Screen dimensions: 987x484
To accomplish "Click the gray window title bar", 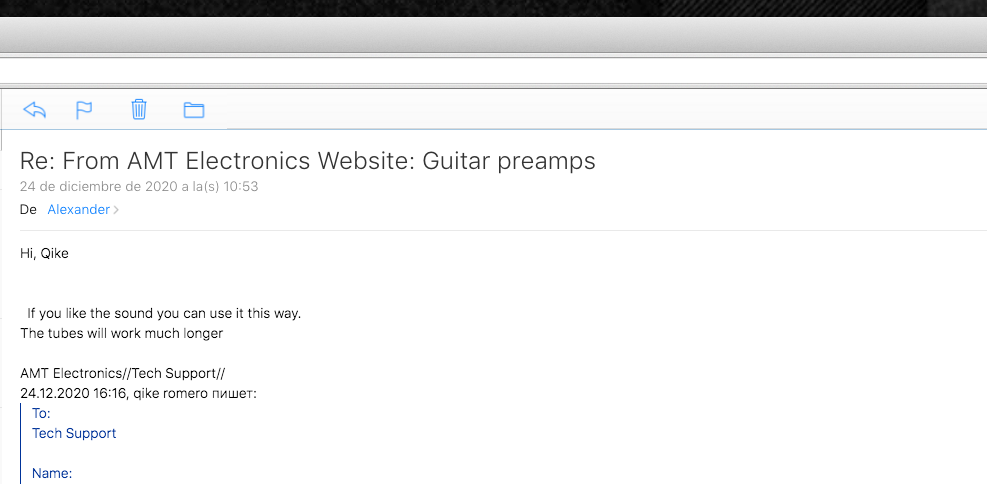I will pos(494,35).
